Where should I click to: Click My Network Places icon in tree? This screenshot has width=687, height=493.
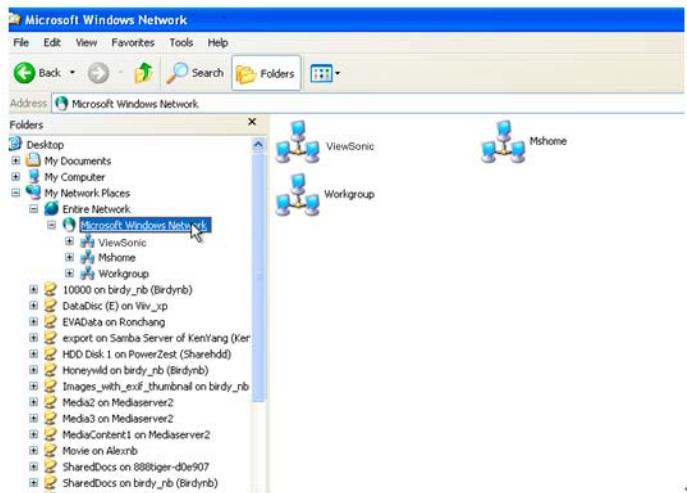pyautogui.click(x=33, y=192)
